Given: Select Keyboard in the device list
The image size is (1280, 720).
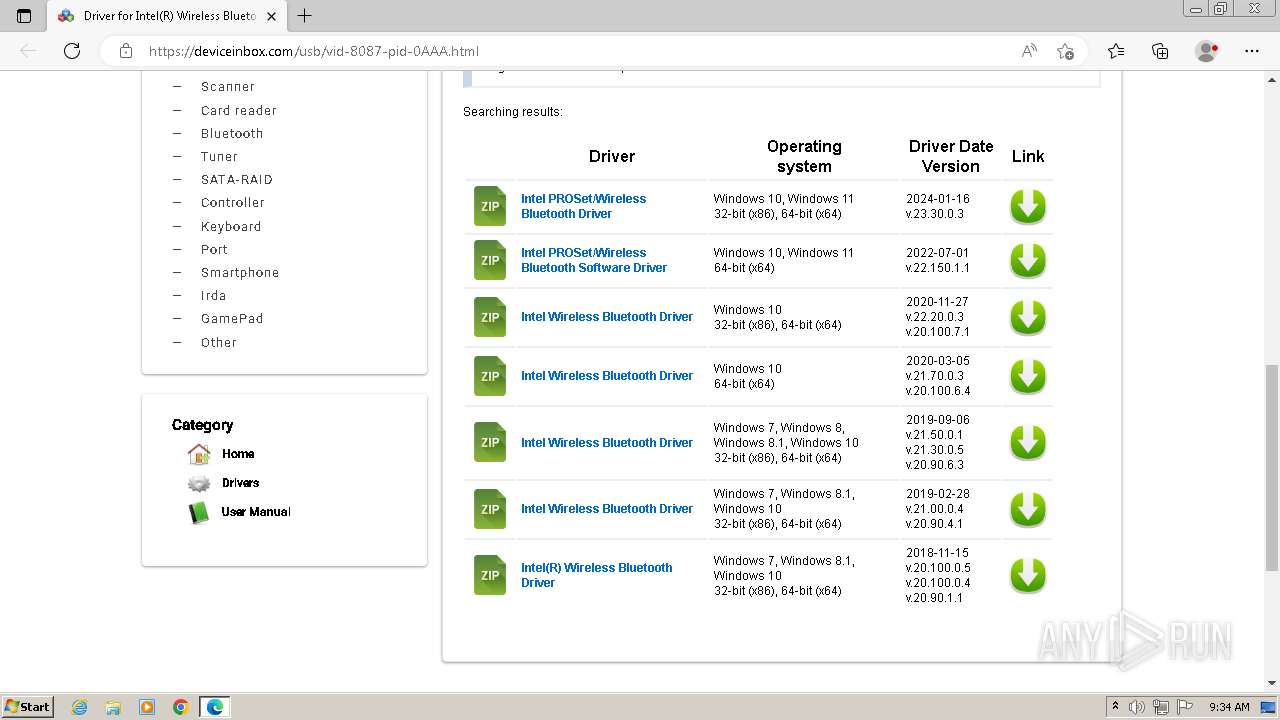Looking at the screenshot, I should (231, 227).
